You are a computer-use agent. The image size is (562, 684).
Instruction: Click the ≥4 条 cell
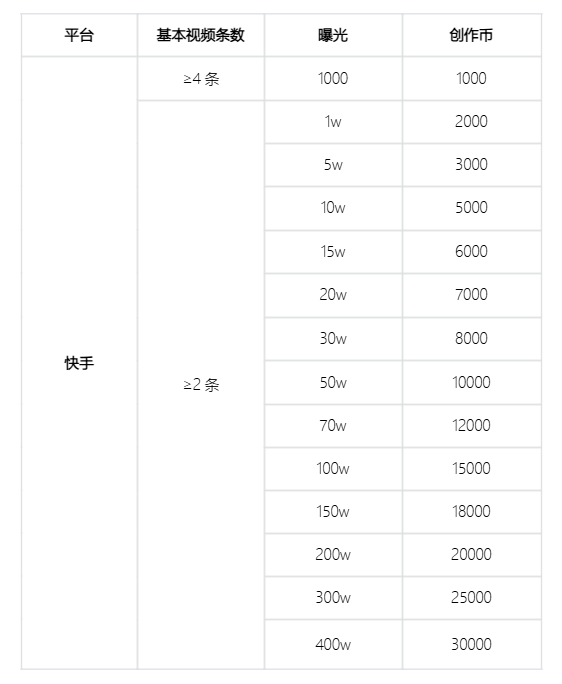tap(201, 79)
